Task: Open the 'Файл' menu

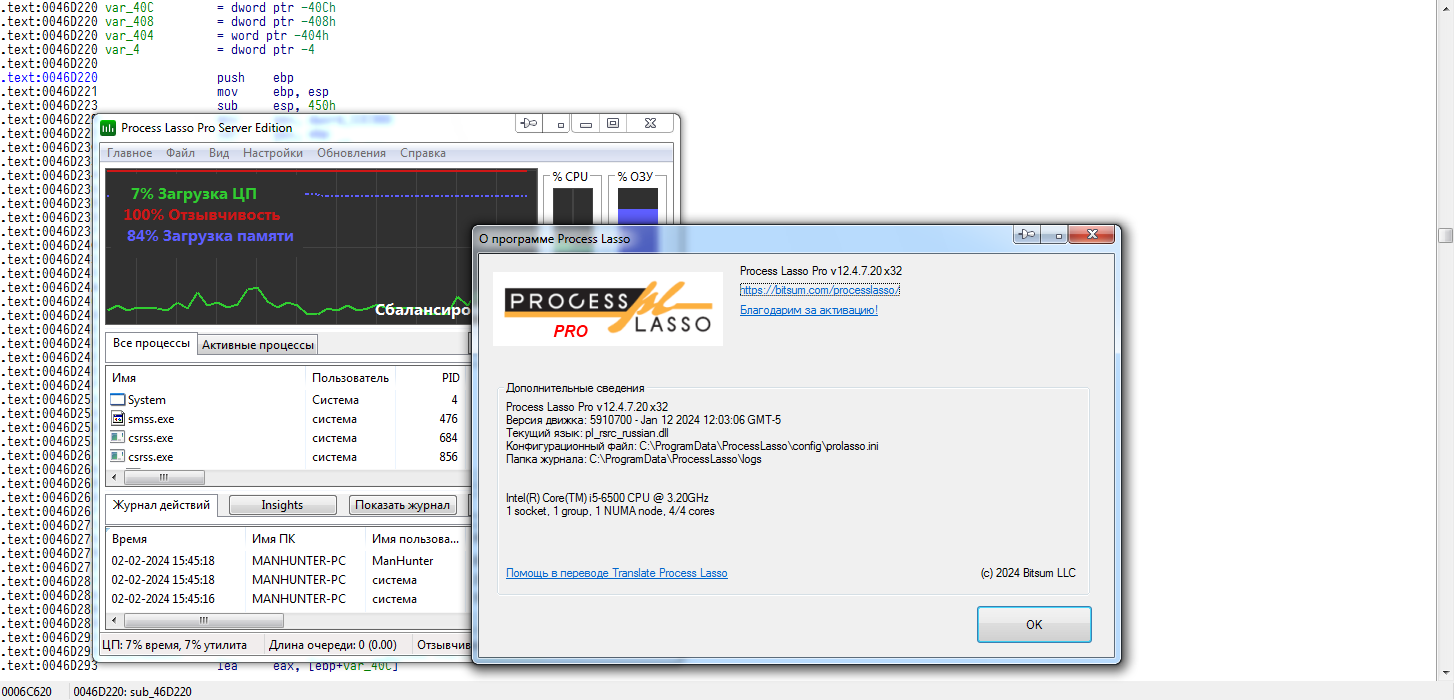Action: [x=181, y=153]
